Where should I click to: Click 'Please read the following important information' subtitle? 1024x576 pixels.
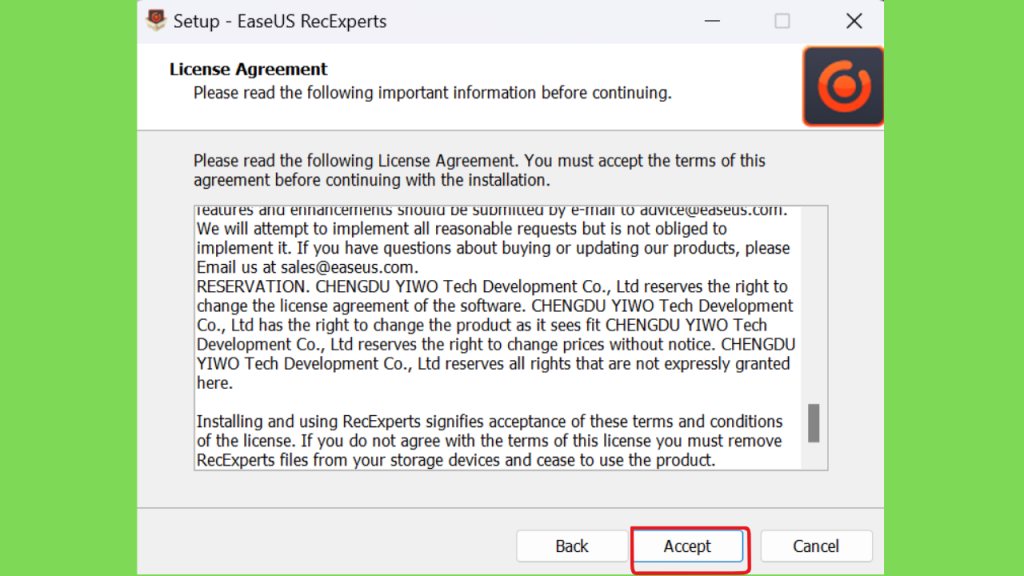pos(432,93)
